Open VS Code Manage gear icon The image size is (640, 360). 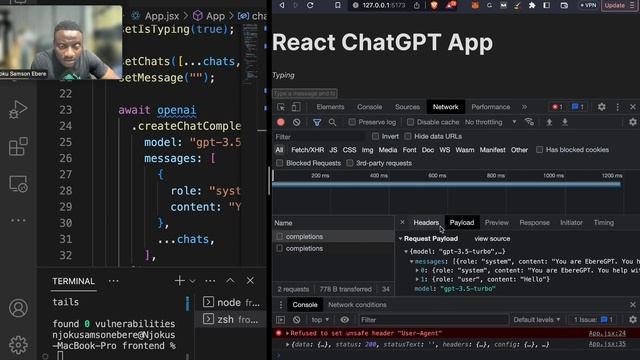[18, 345]
